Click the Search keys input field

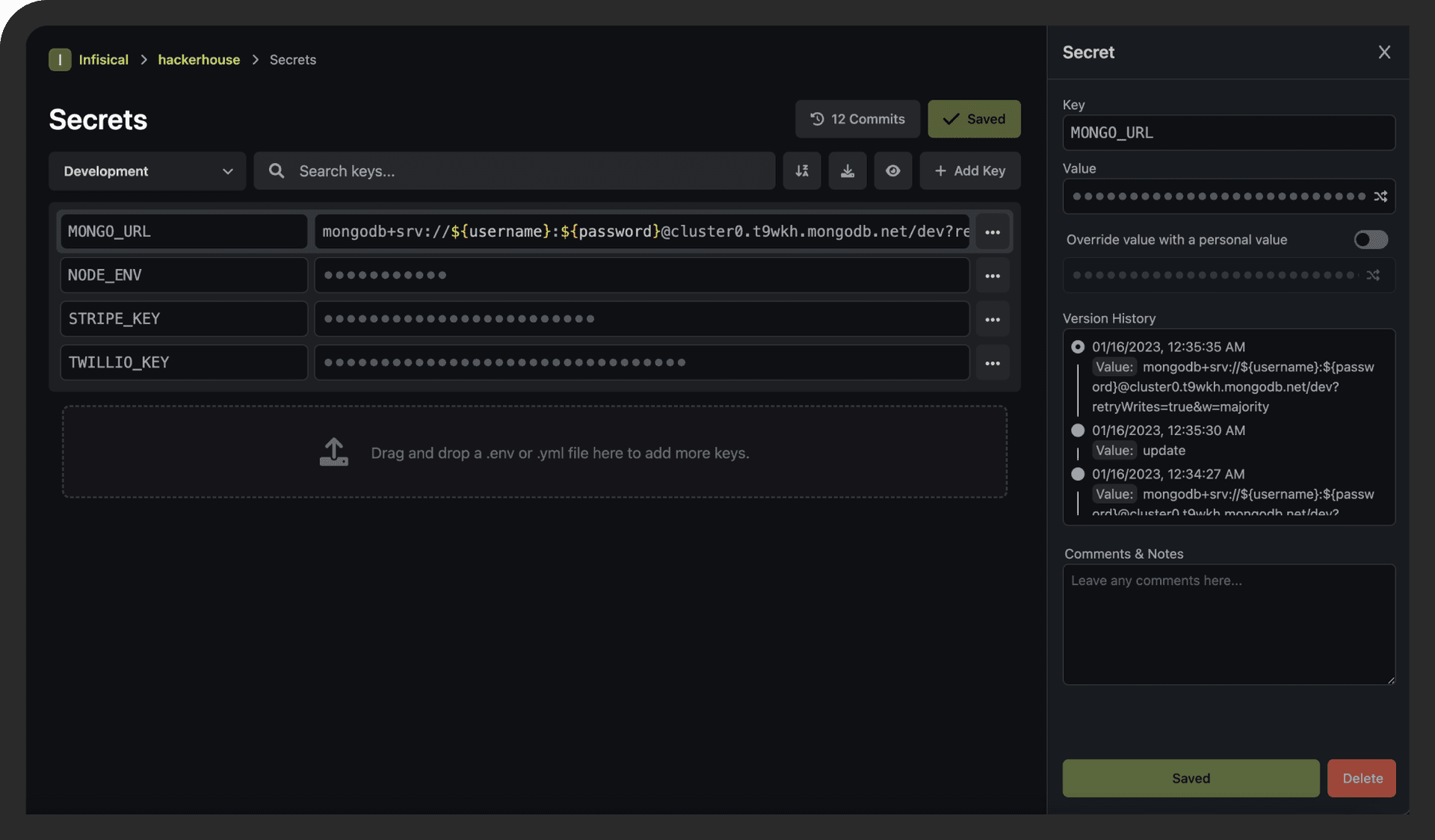(523, 171)
